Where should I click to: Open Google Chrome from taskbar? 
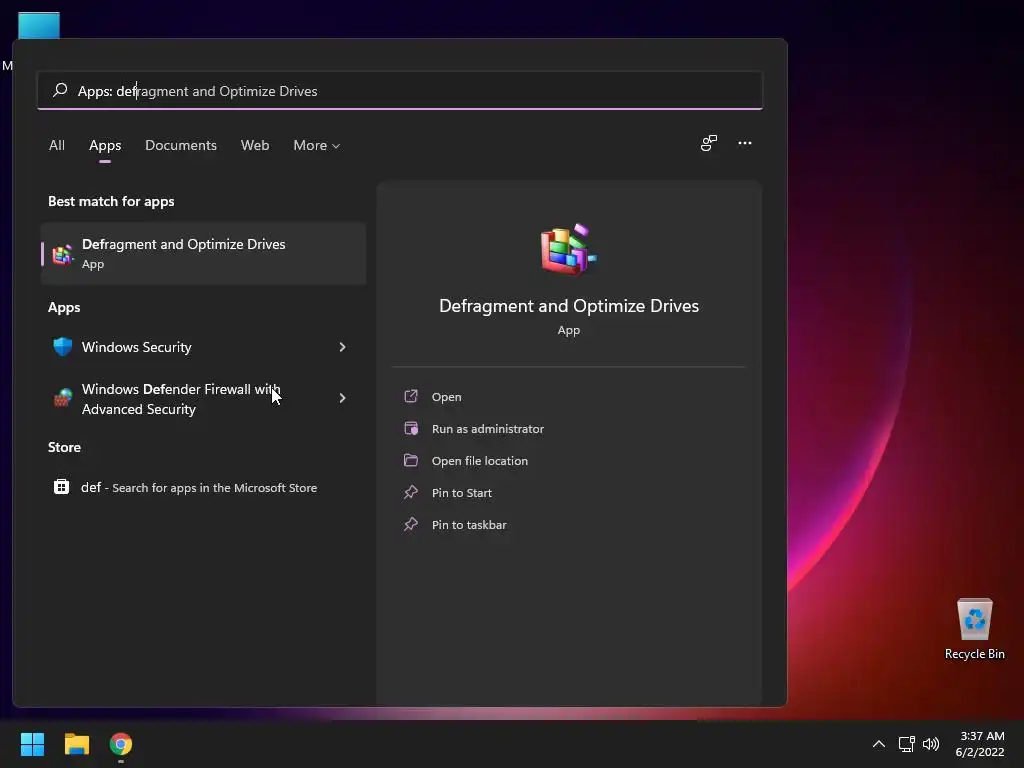click(121, 744)
